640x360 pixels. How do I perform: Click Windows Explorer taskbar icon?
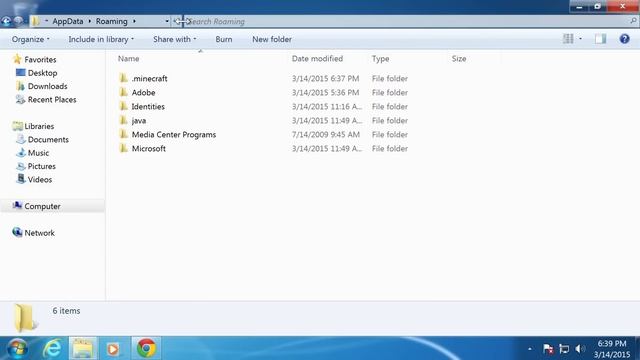pos(83,349)
